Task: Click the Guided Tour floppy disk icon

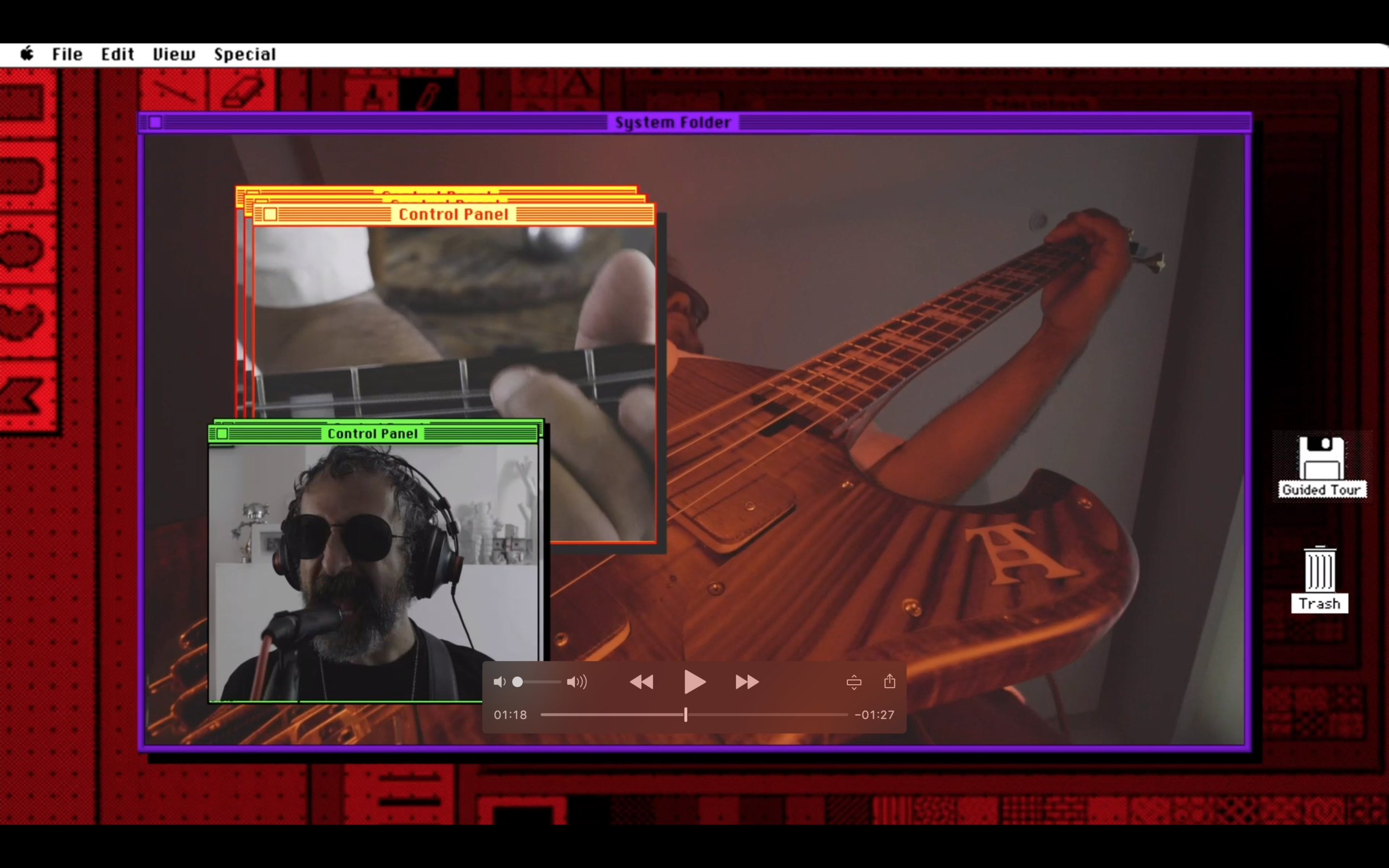Action: point(1321,458)
